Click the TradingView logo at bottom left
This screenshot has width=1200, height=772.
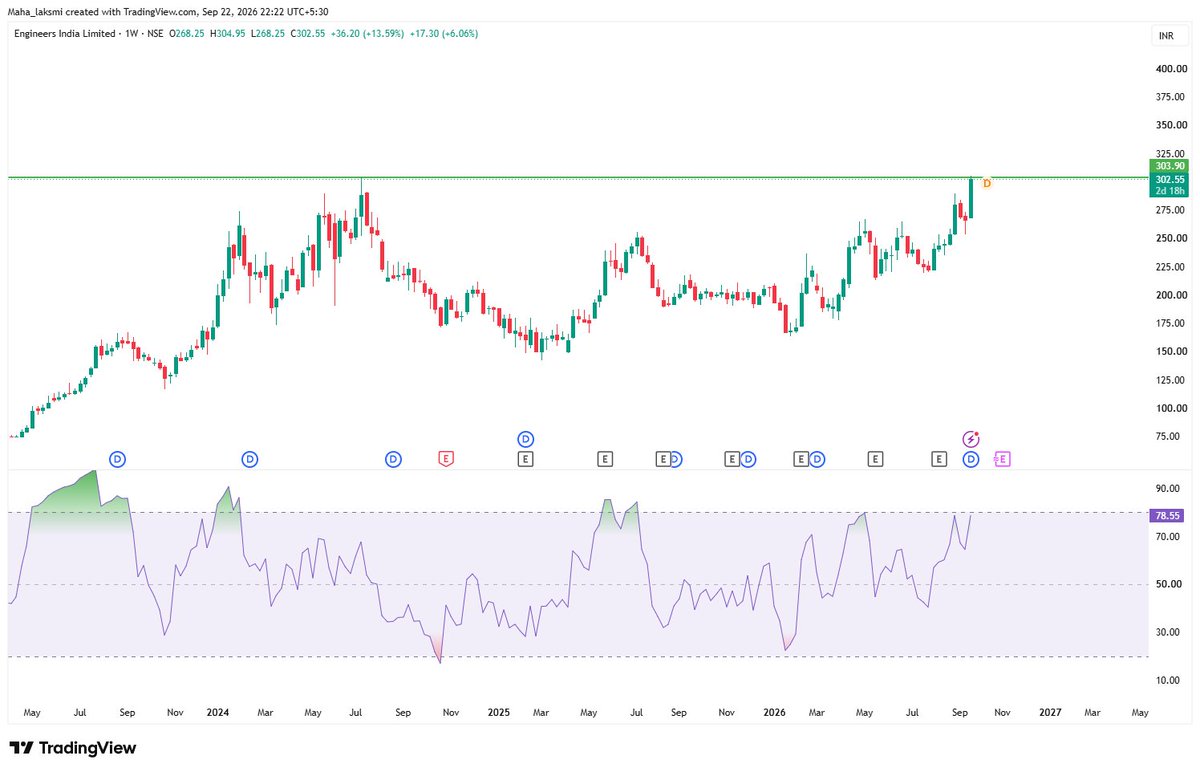73,748
